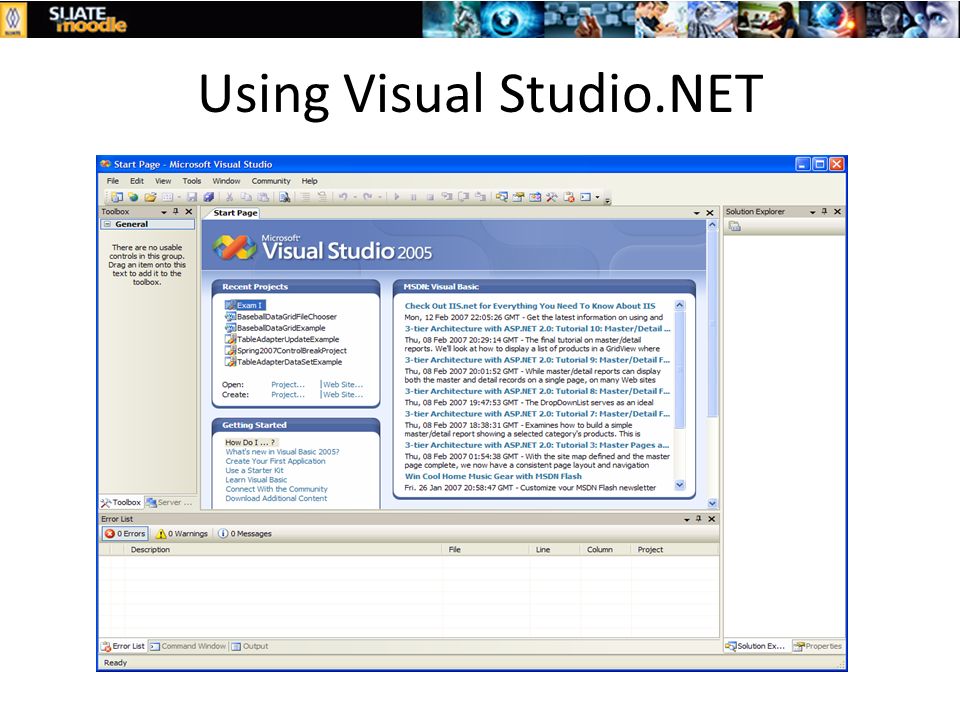Toggle the 0 Messages filter button
The width and height of the screenshot is (960, 720).
245,534
